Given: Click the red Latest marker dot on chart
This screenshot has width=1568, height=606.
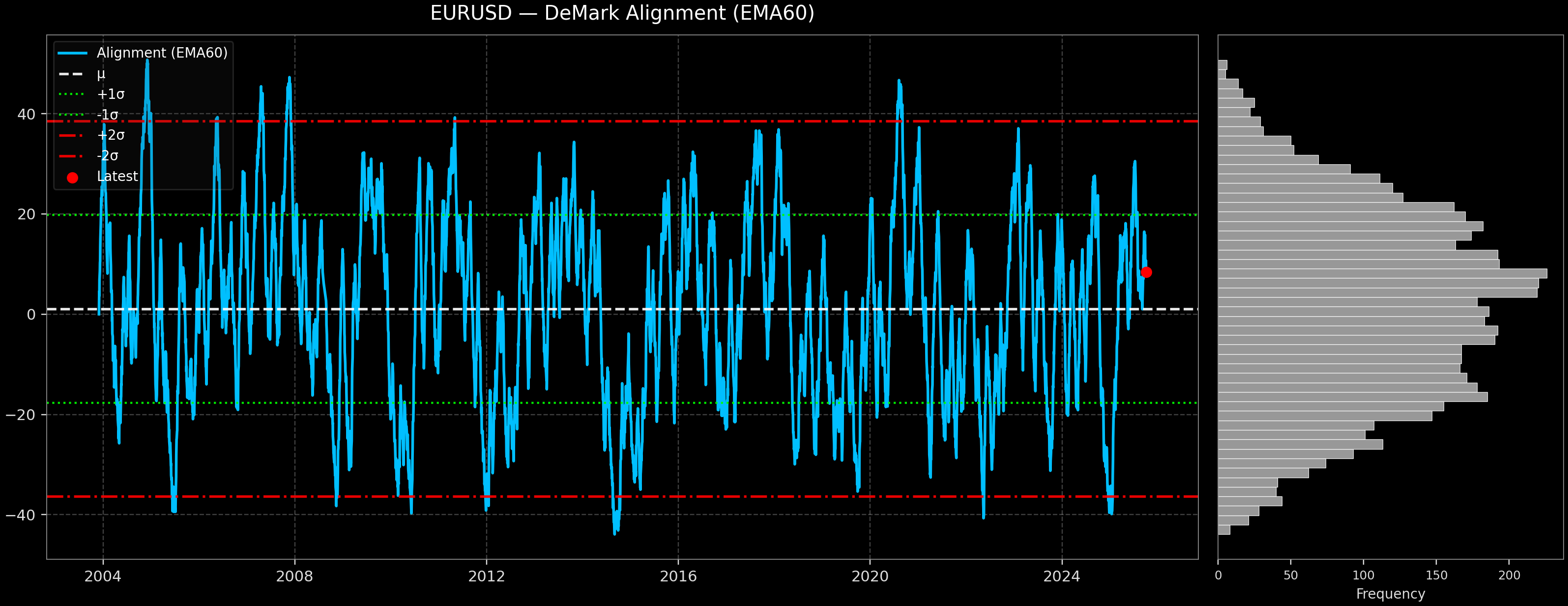Looking at the screenshot, I should (1146, 272).
